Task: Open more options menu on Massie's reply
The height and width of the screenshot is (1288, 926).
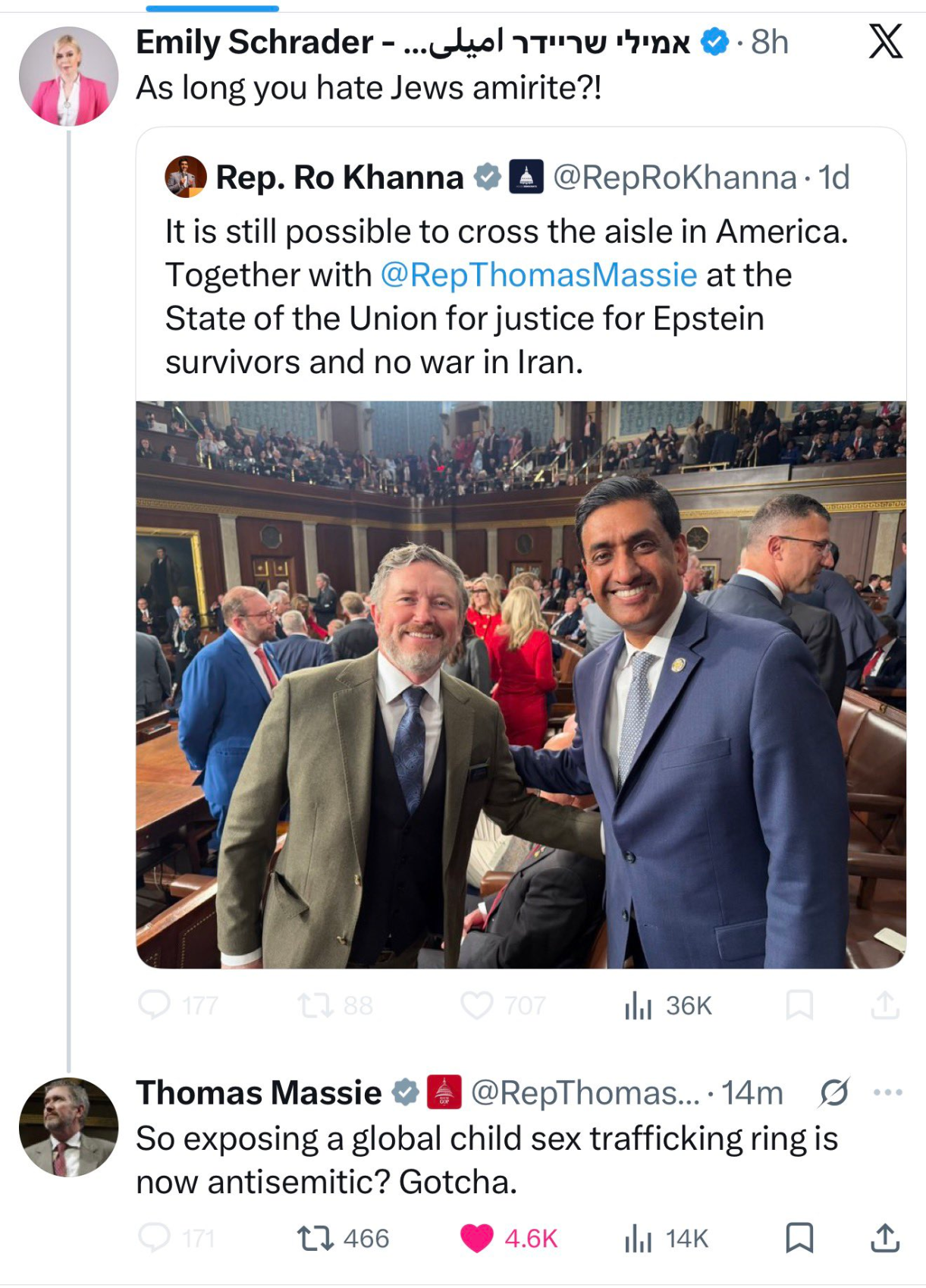Action: tap(887, 1092)
